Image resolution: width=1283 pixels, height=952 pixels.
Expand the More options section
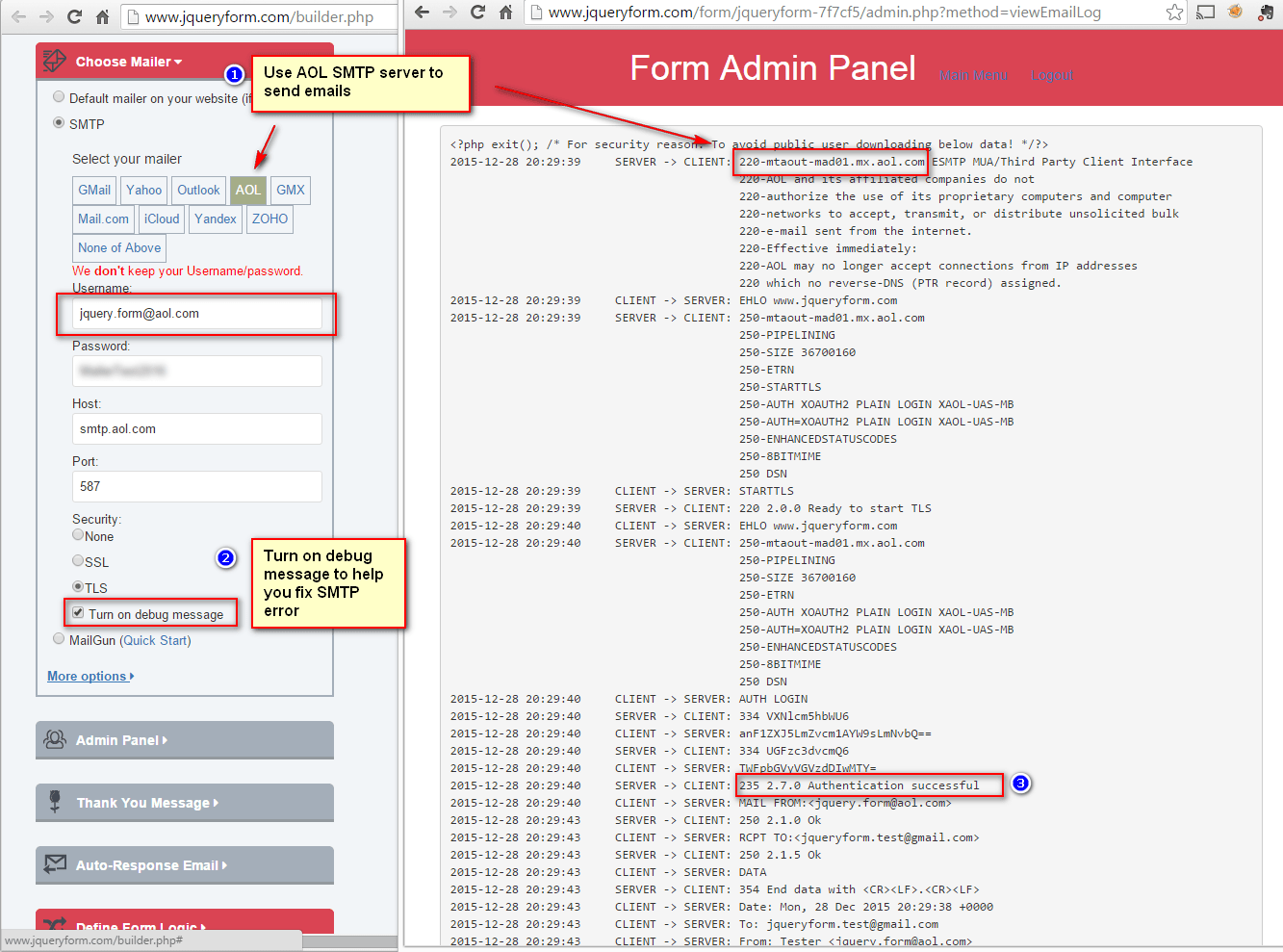coord(90,676)
